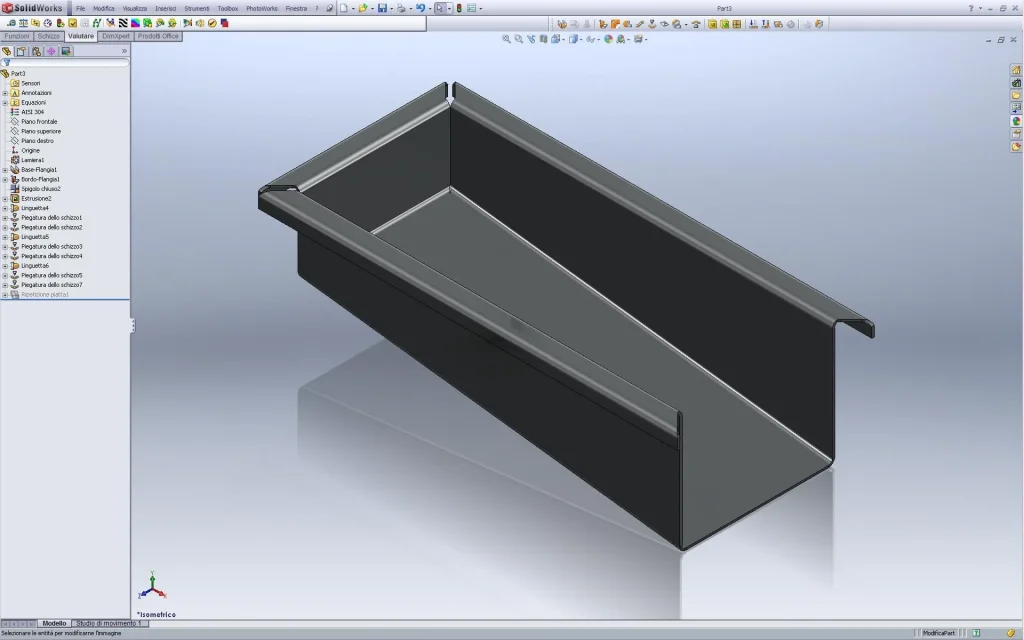Click the Zoom to Fit magnifier icon
The image size is (1024, 640).
coord(506,39)
